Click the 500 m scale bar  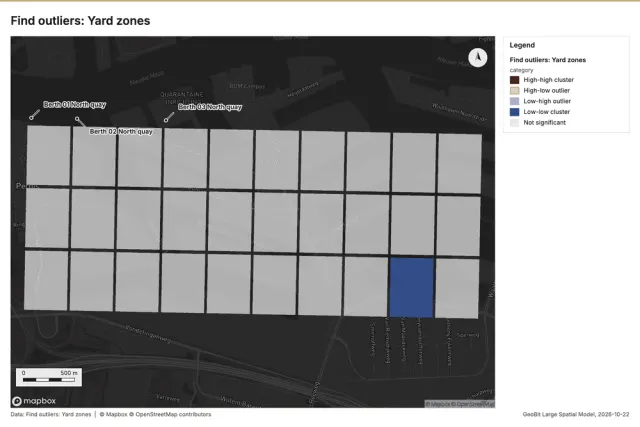(49, 377)
